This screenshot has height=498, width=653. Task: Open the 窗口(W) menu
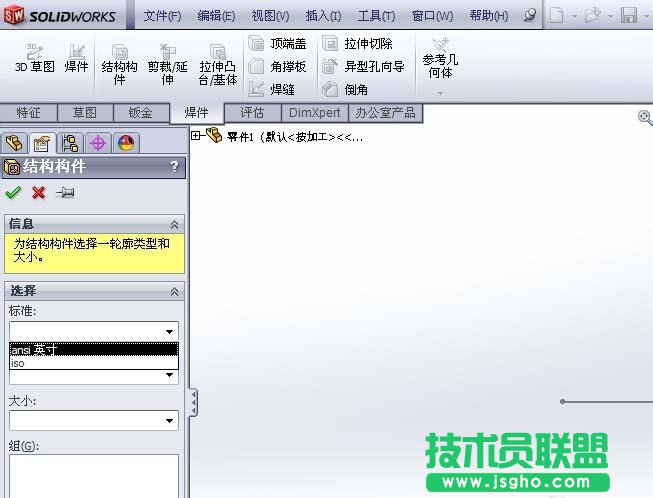pos(432,16)
